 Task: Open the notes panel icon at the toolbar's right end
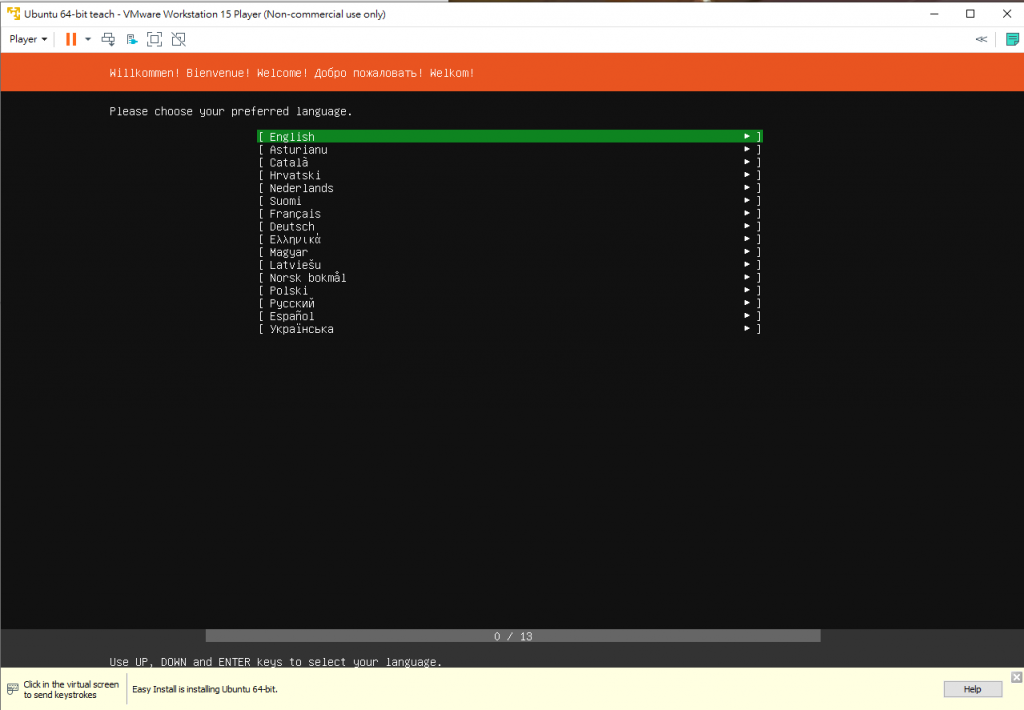(1012, 39)
